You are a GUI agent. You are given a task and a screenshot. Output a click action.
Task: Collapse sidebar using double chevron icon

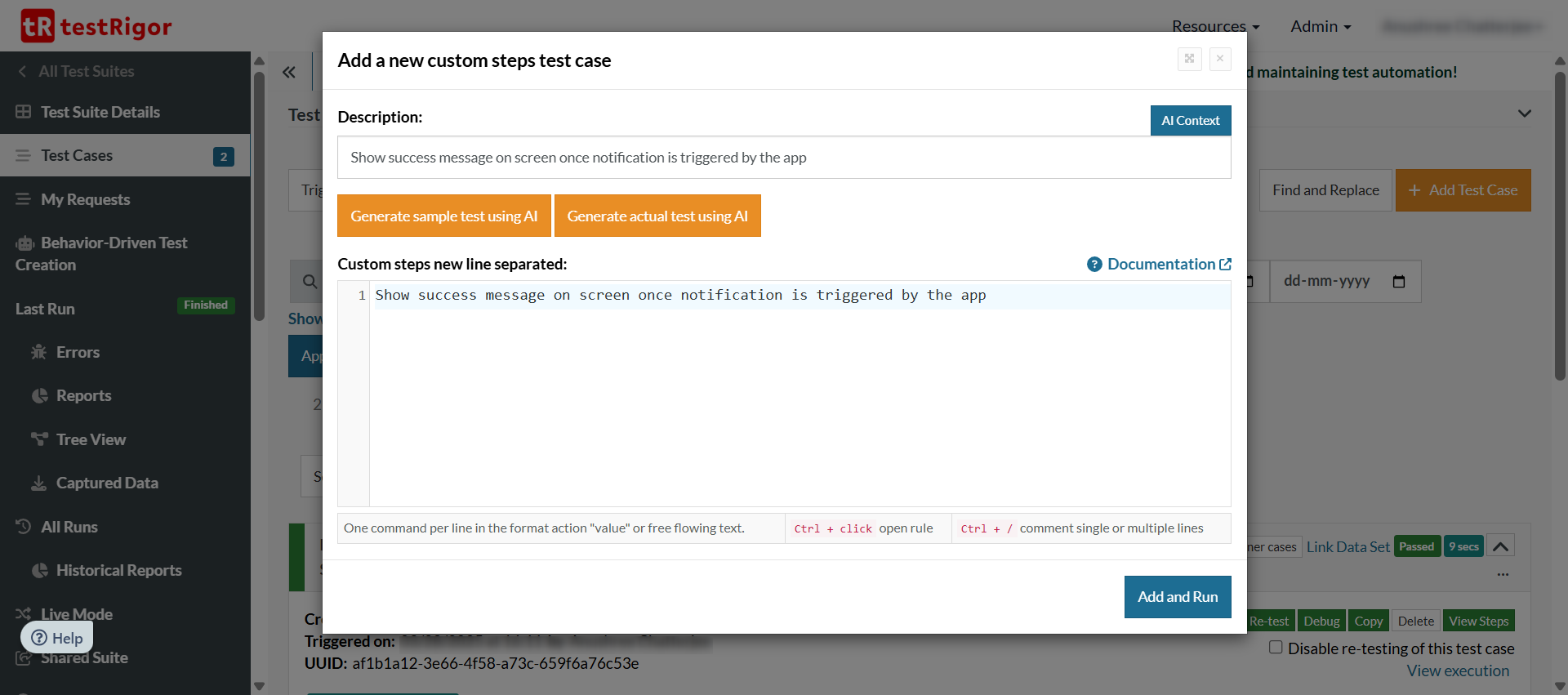(x=289, y=73)
